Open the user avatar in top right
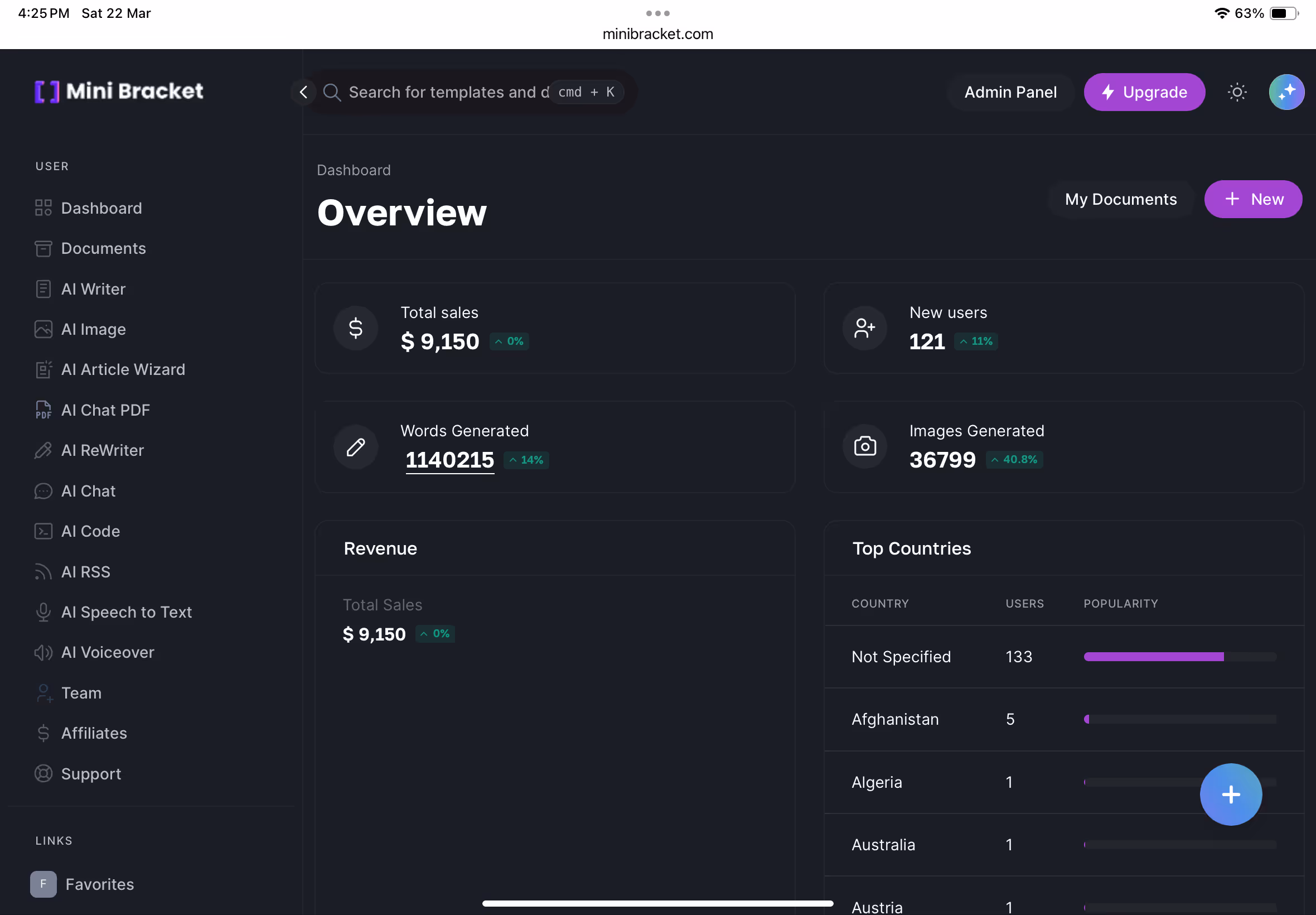The image size is (1316, 915). click(1286, 92)
